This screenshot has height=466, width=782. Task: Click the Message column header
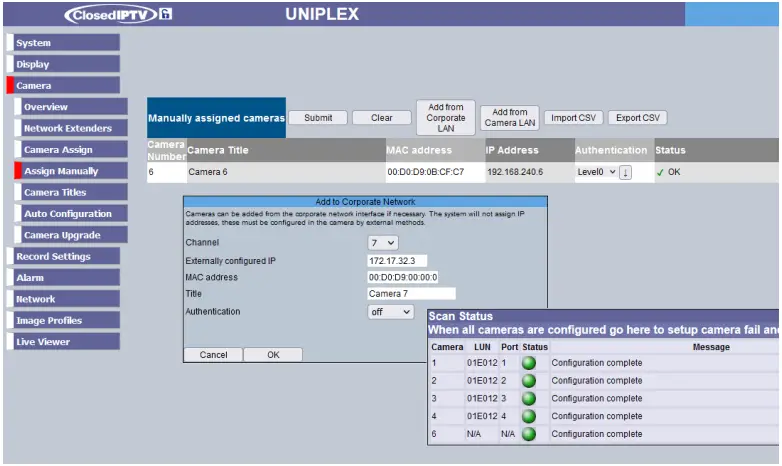711,347
